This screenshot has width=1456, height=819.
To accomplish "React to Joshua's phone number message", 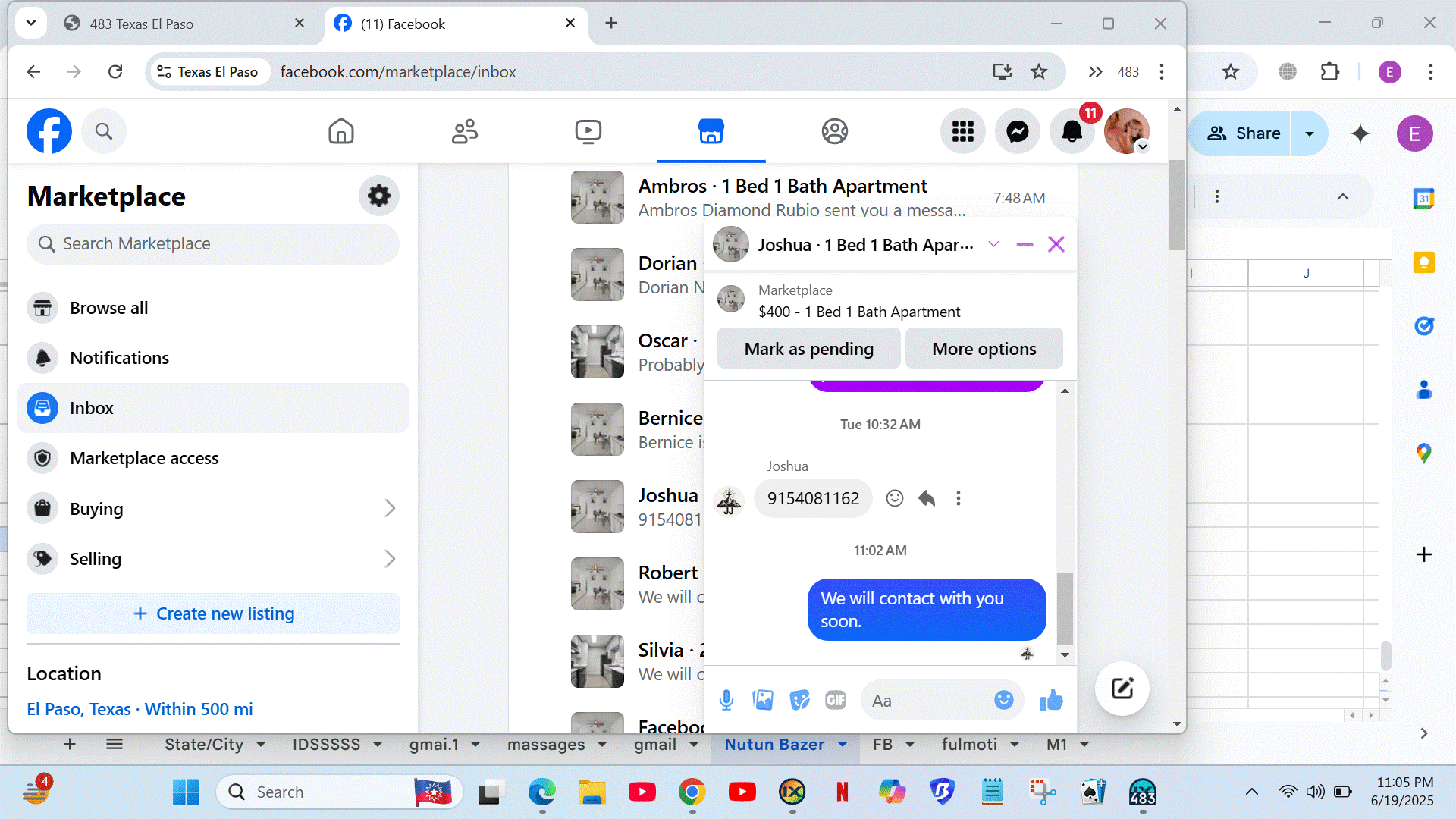I will (x=895, y=498).
